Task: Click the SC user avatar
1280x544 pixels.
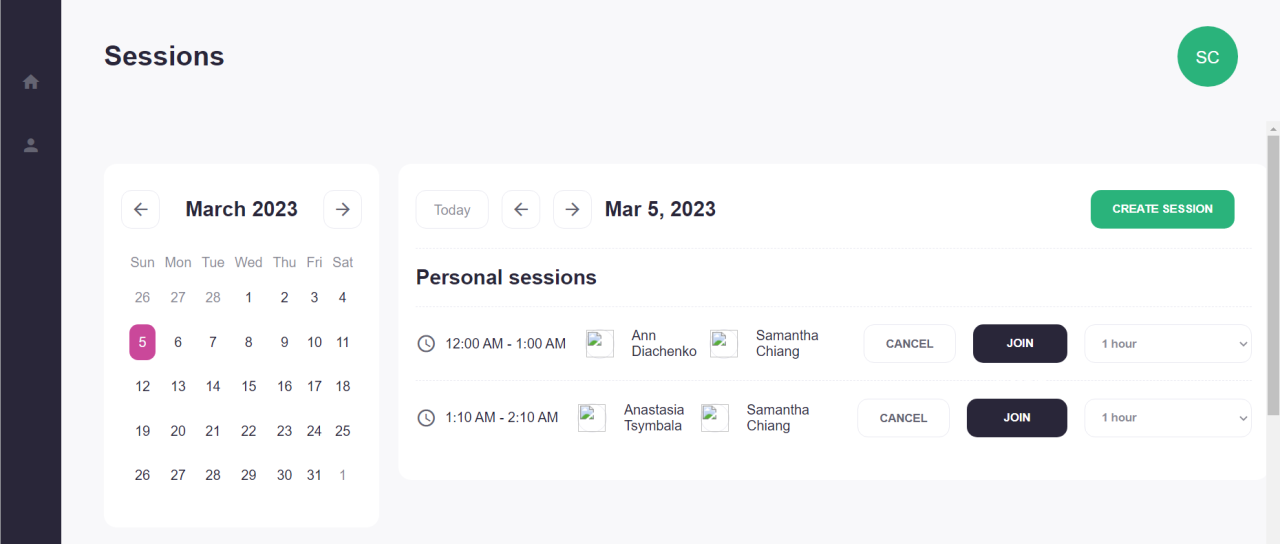Action: click(x=1207, y=57)
